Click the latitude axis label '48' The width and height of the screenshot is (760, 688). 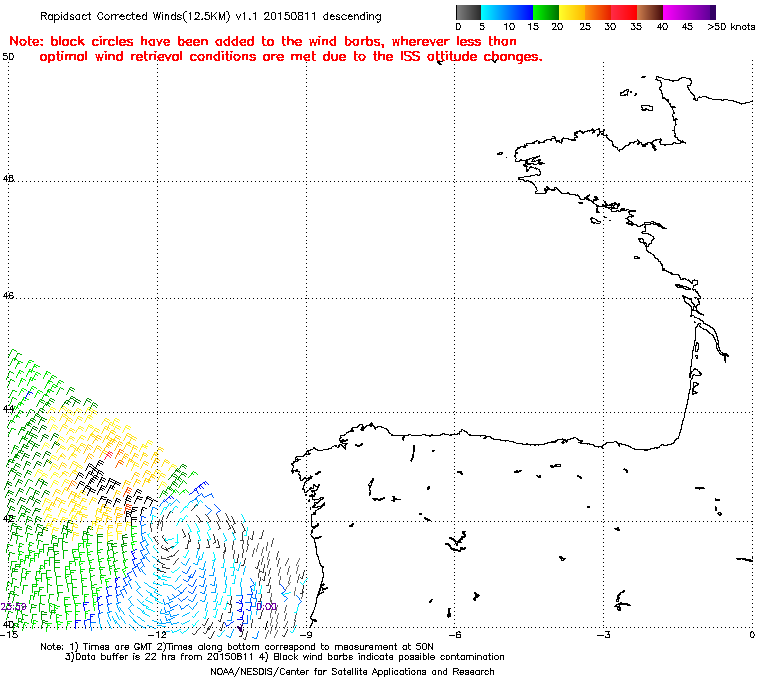[8, 179]
